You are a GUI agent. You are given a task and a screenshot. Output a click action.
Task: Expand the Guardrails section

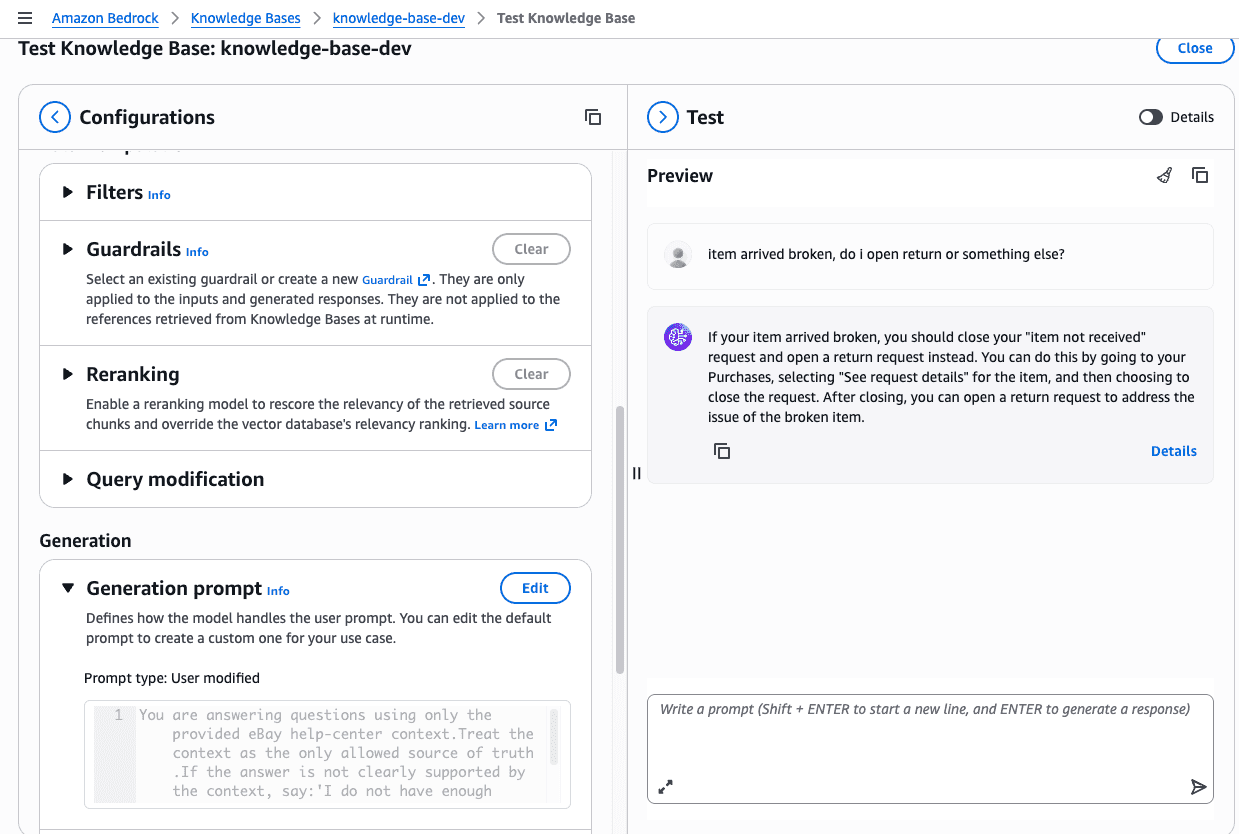click(68, 249)
